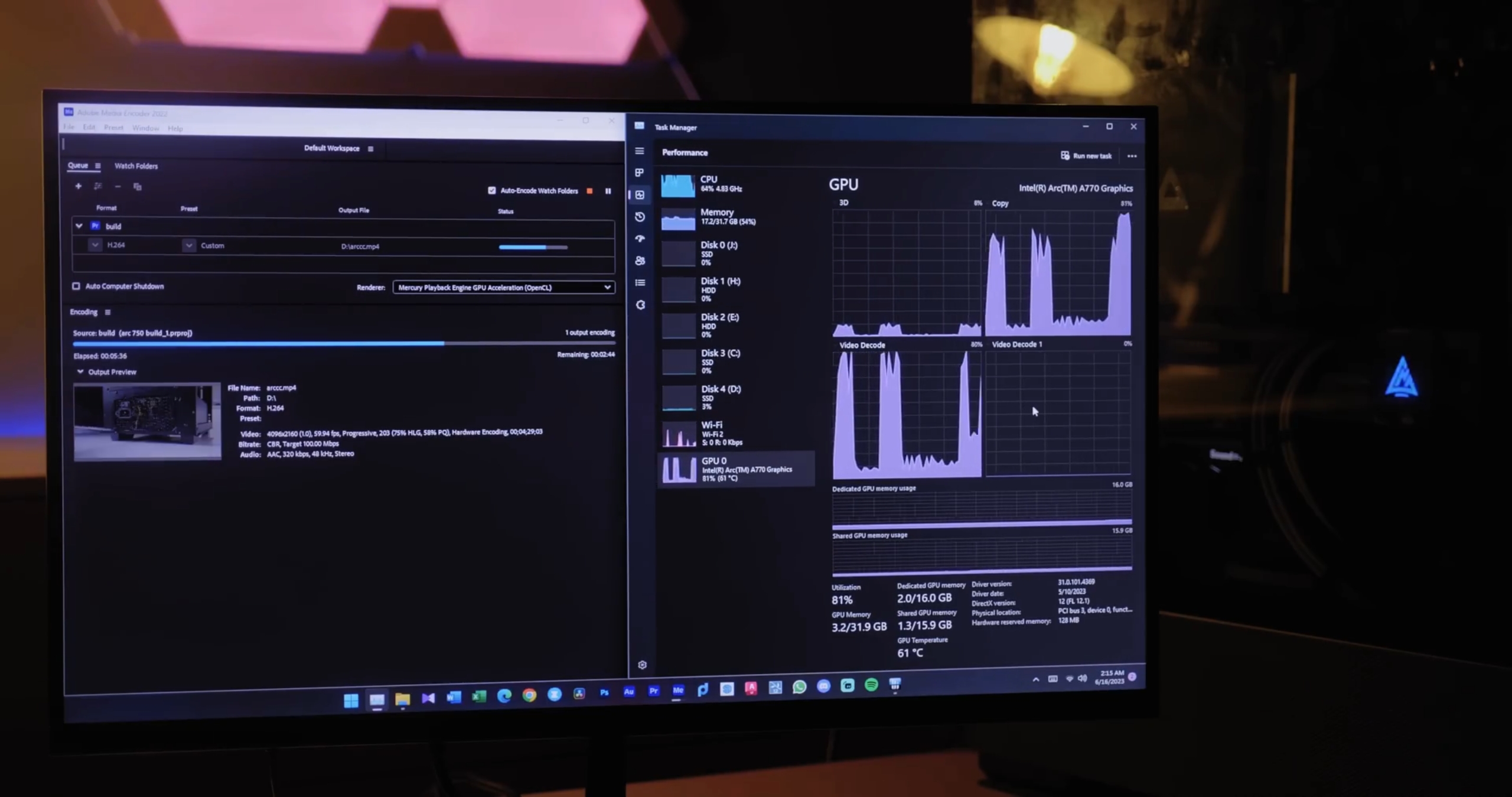The height and width of the screenshot is (797, 1512).
Task: Open the Users sidebar icon
Action: point(640,261)
